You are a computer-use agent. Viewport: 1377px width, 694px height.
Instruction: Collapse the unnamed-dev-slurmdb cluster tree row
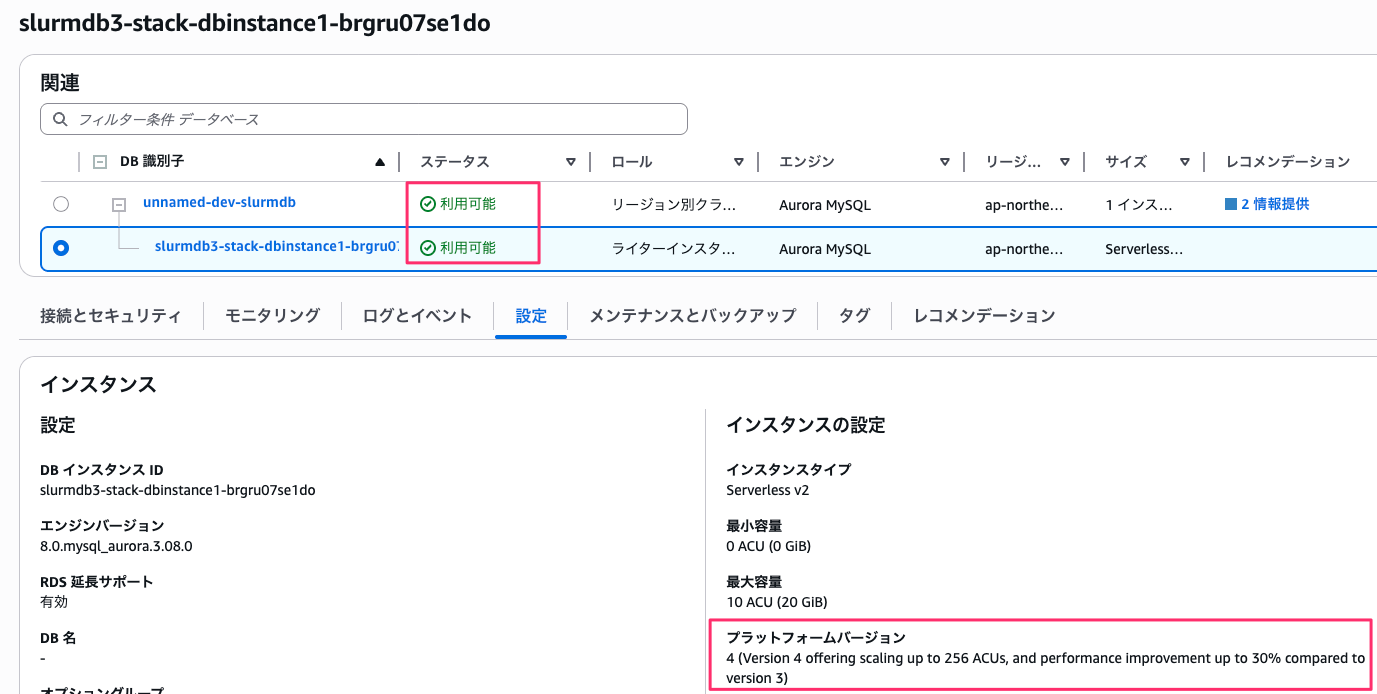click(118, 203)
